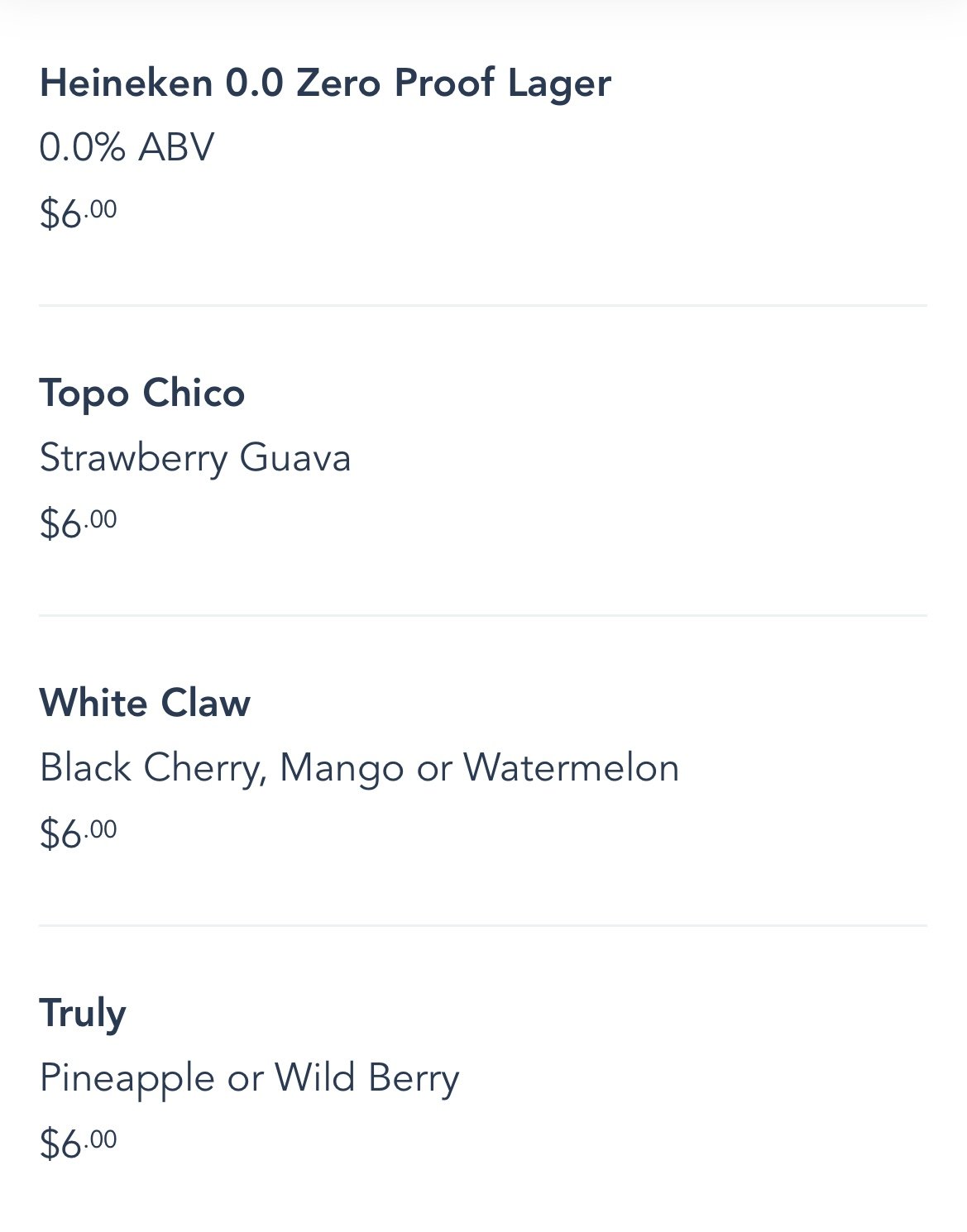Click the word Heineken in first item
The width and height of the screenshot is (967, 1232).
(126, 83)
